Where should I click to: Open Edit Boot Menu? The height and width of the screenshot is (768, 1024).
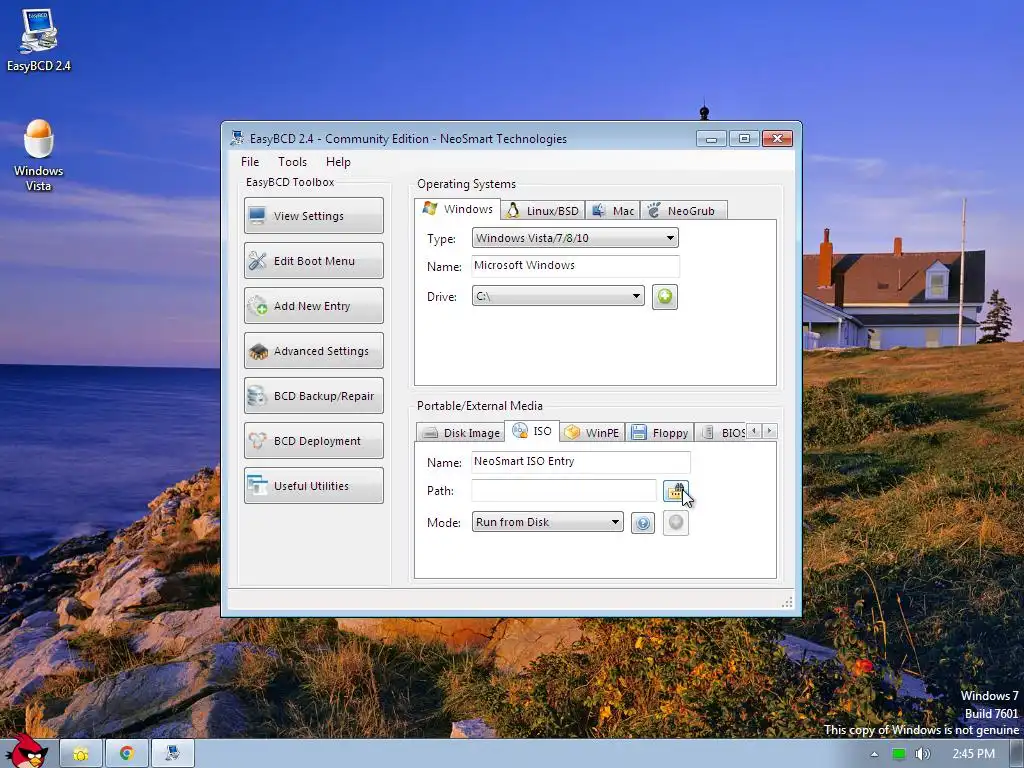pyautogui.click(x=313, y=261)
